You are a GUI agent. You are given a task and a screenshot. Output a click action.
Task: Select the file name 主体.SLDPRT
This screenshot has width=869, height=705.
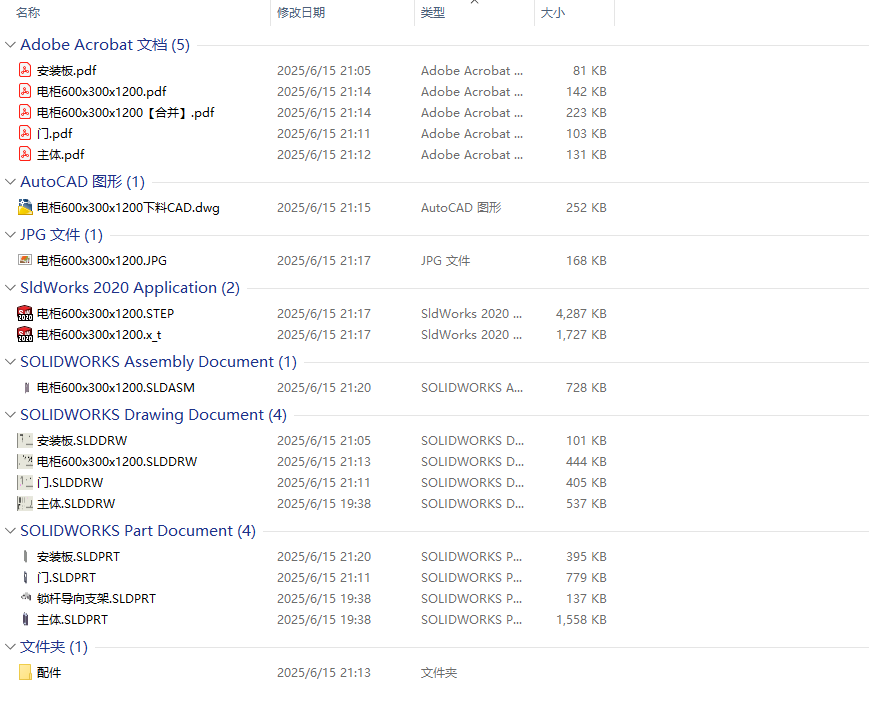[x=72, y=620]
